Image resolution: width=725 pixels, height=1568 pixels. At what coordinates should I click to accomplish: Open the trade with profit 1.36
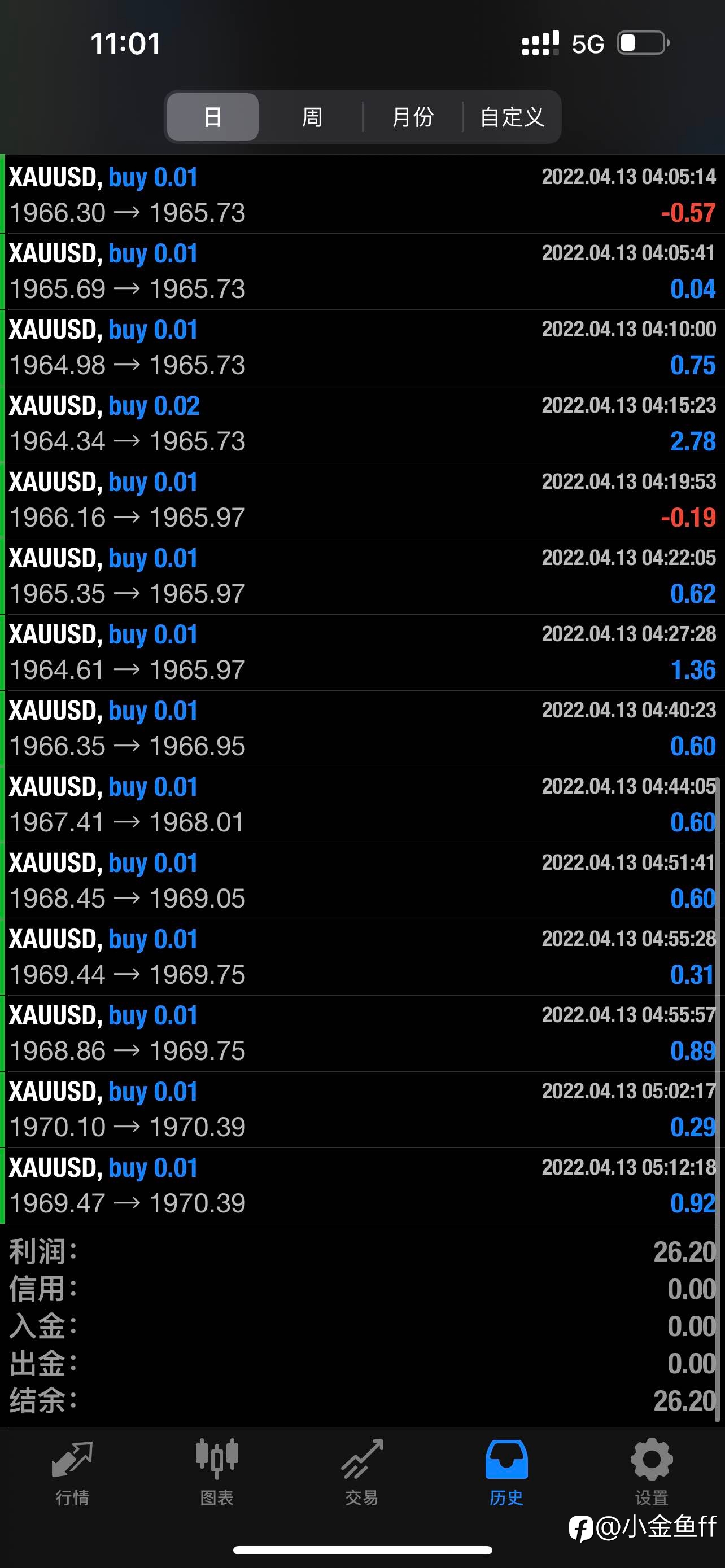(x=362, y=652)
